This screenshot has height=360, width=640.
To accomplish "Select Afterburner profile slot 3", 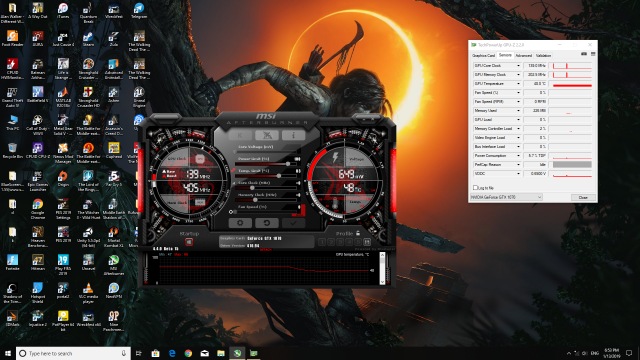I will (x=340, y=242).
